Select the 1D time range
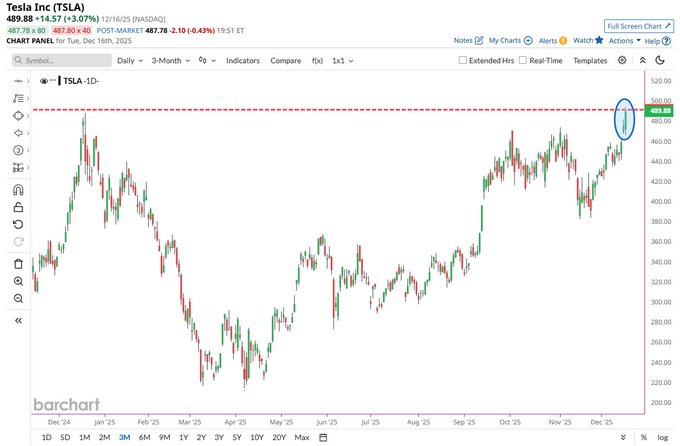The image size is (680, 446). point(46,437)
